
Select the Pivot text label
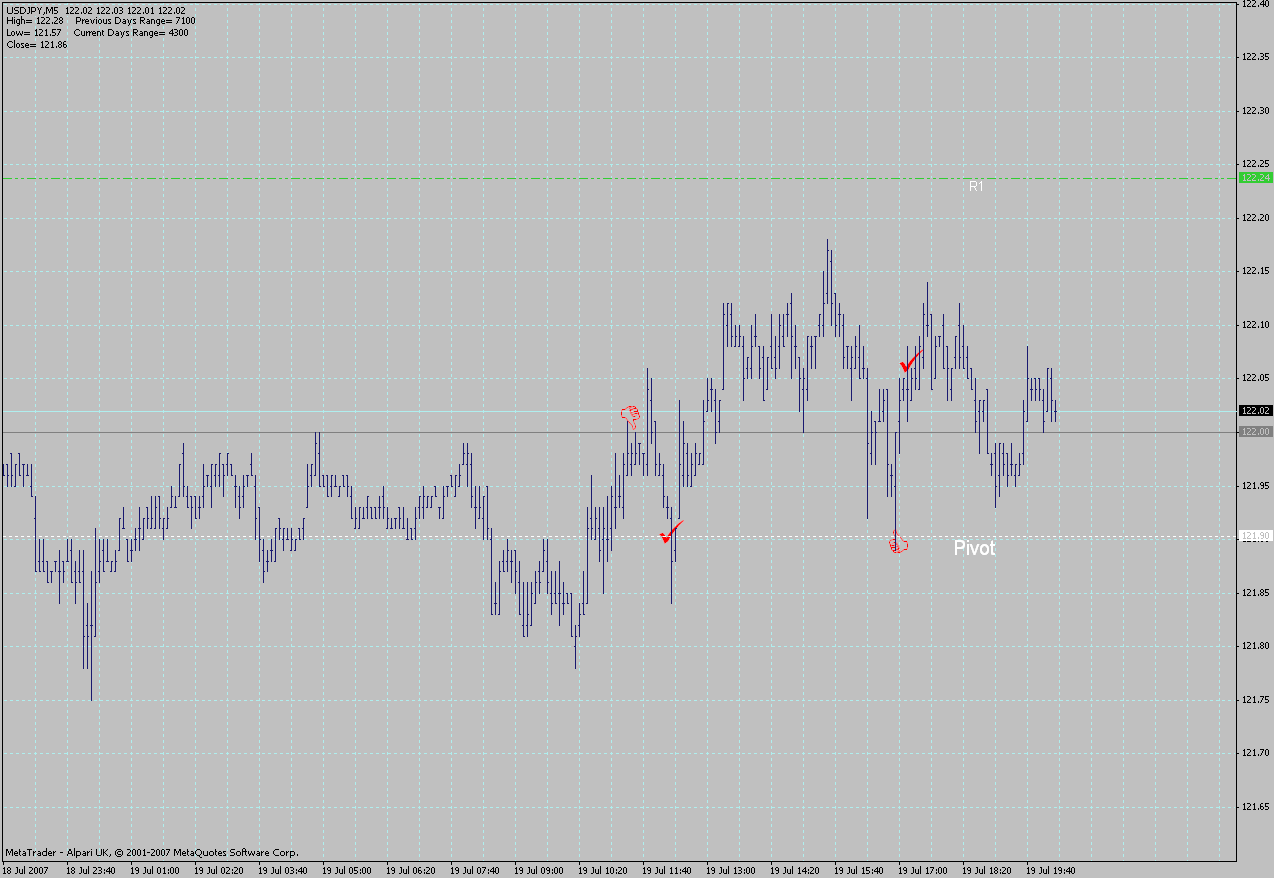[974, 548]
